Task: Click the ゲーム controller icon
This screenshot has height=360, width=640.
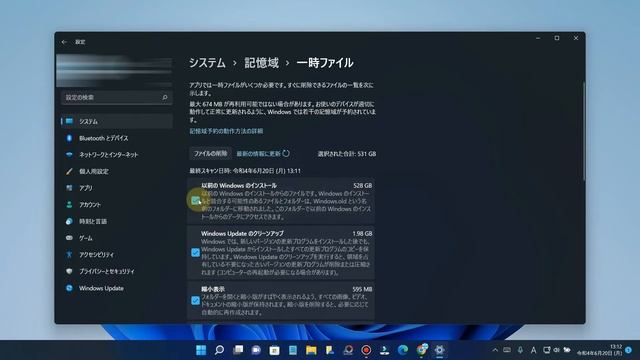Action: (69, 238)
